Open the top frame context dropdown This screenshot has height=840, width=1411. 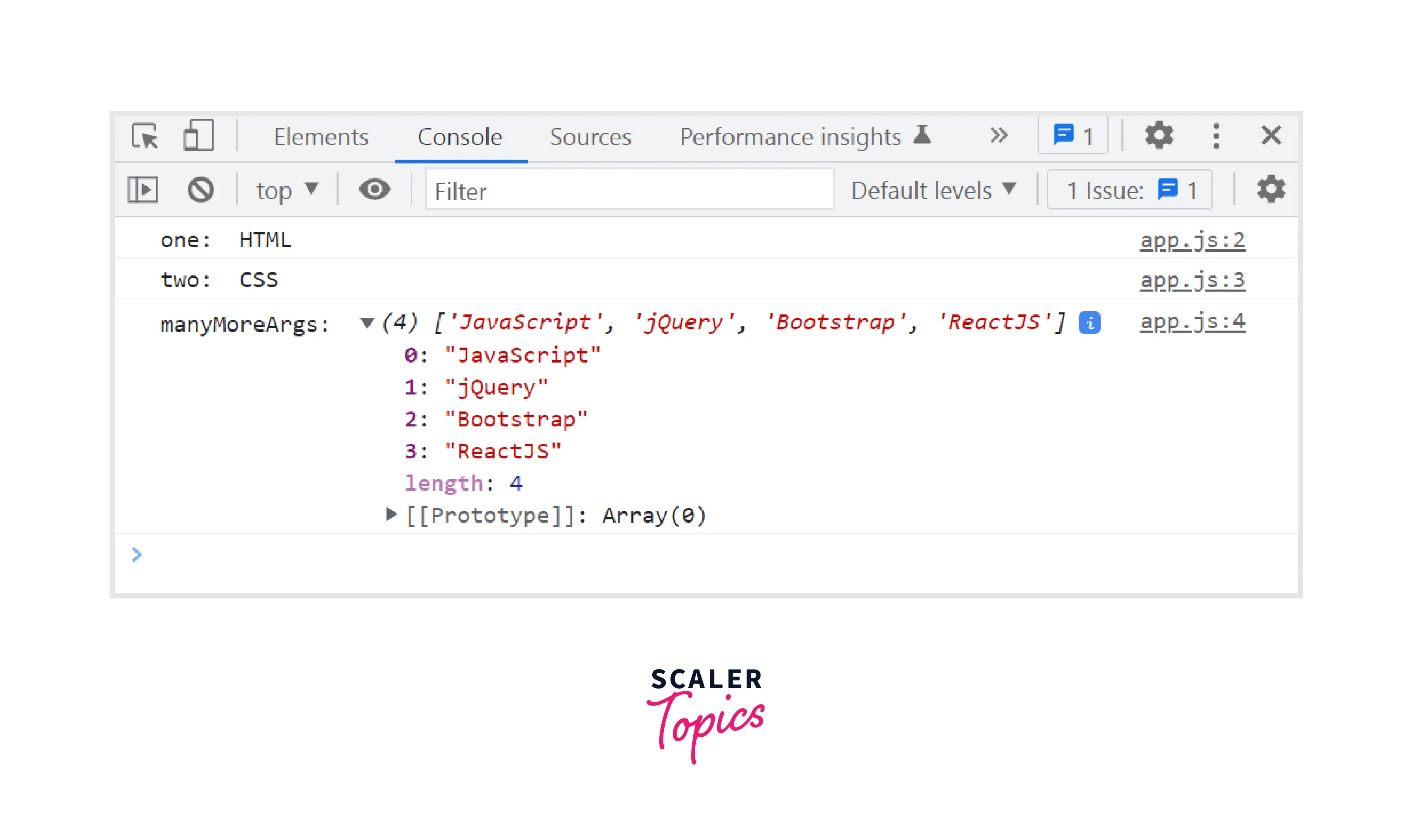click(x=286, y=190)
